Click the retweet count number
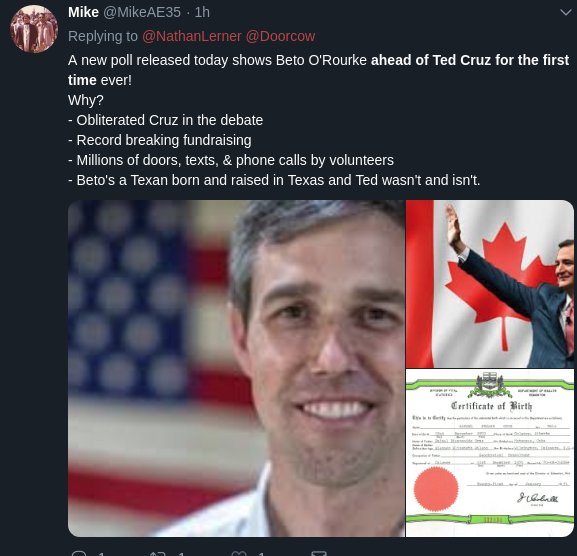577x556 pixels. click(x=181, y=554)
